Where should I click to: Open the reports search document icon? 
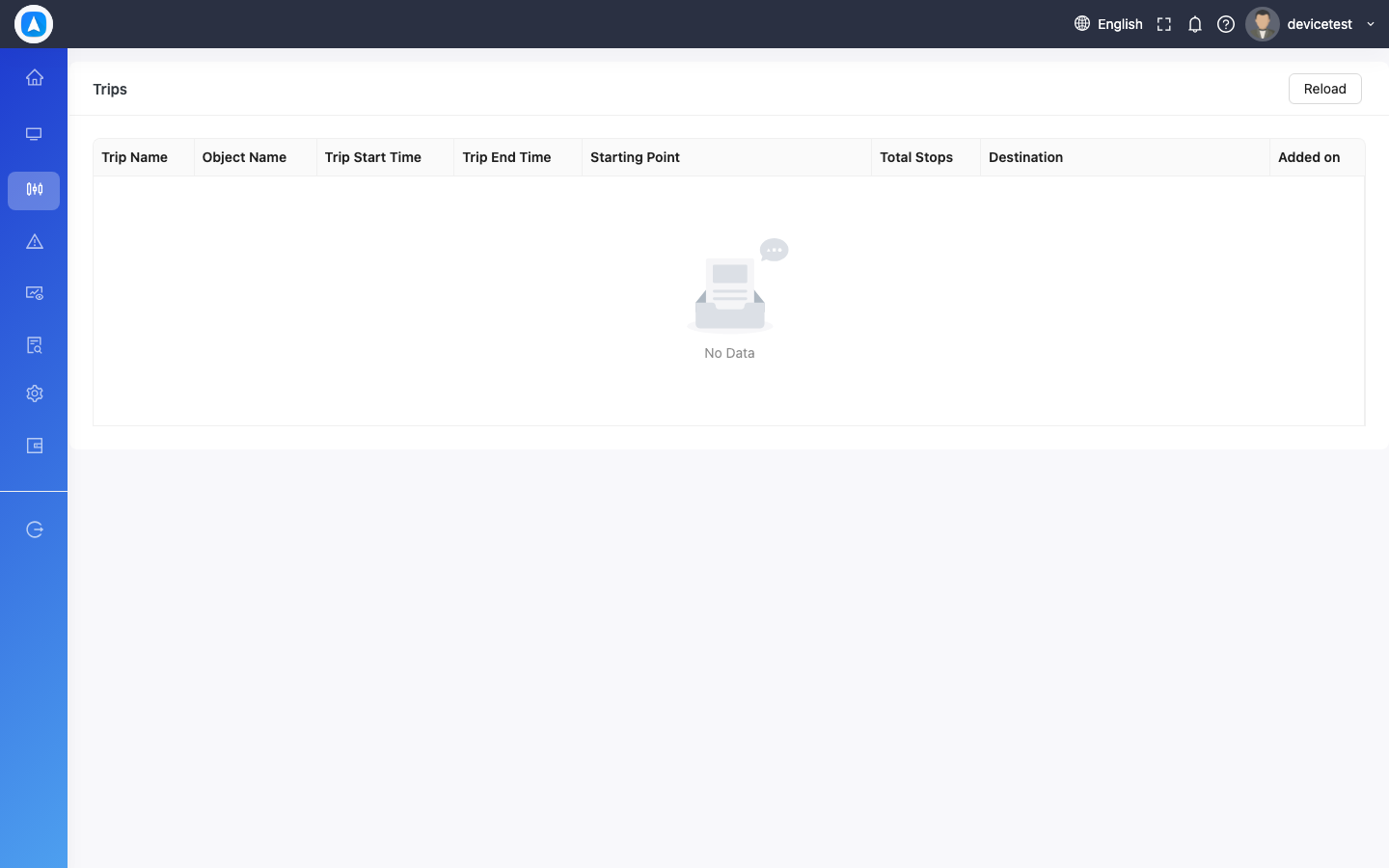point(35,345)
